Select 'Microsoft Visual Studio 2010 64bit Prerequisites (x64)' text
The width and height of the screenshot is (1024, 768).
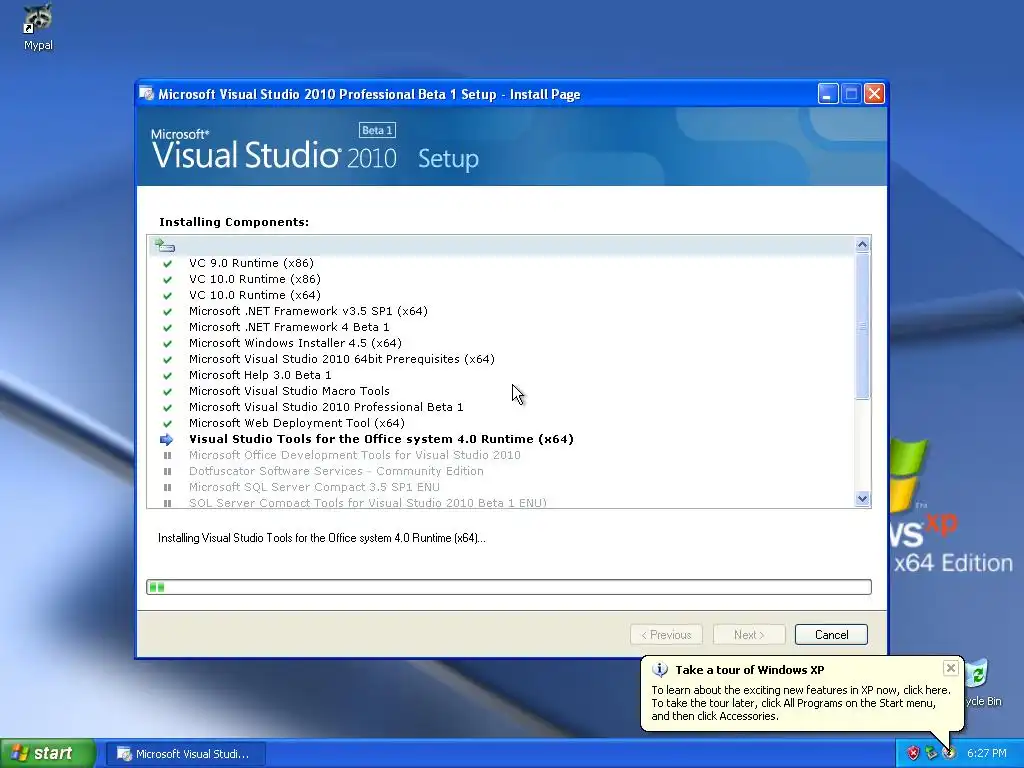pyautogui.click(x=342, y=359)
